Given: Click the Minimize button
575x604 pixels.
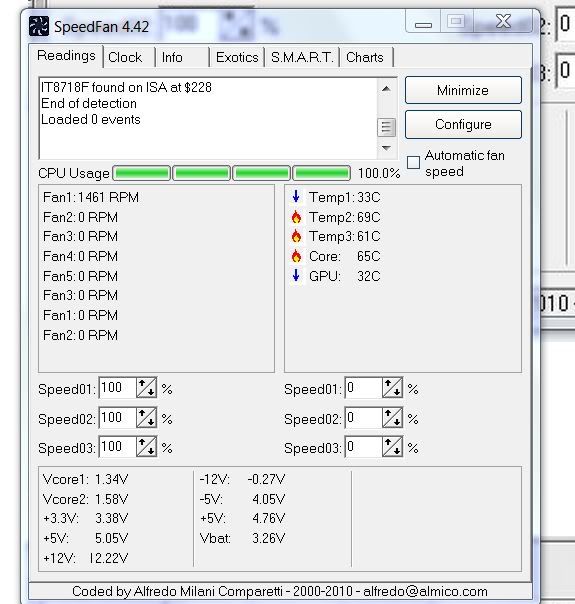Looking at the screenshot, I should (463, 90).
